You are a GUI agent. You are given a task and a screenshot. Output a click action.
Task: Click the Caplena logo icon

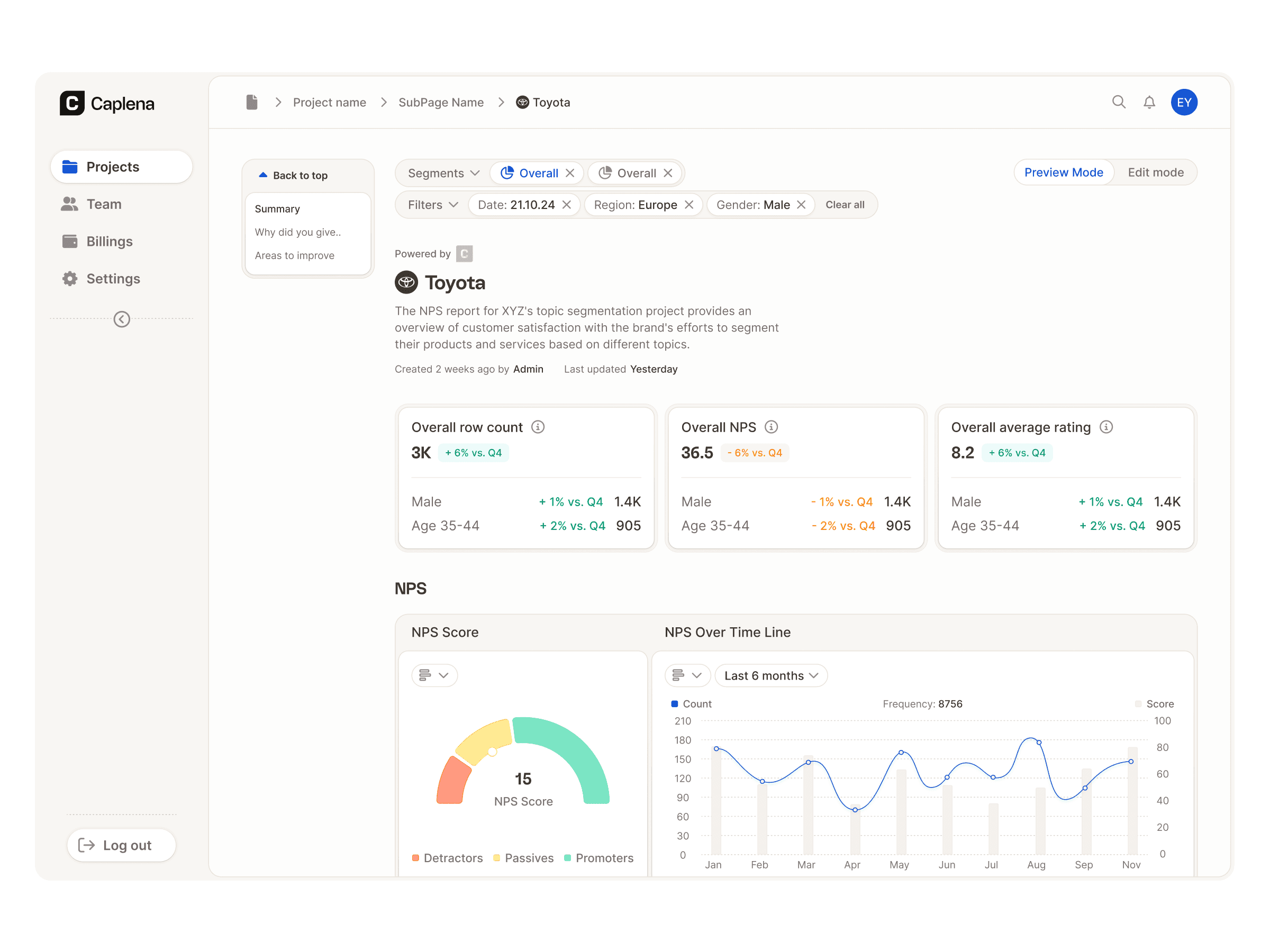(x=72, y=103)
